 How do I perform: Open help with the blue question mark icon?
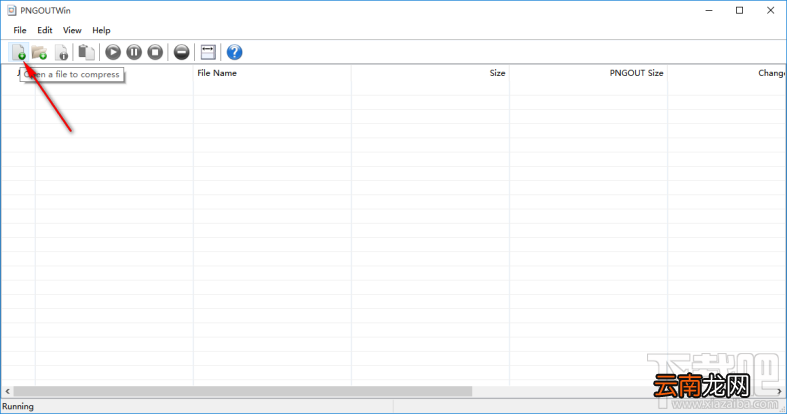(234, 52)
